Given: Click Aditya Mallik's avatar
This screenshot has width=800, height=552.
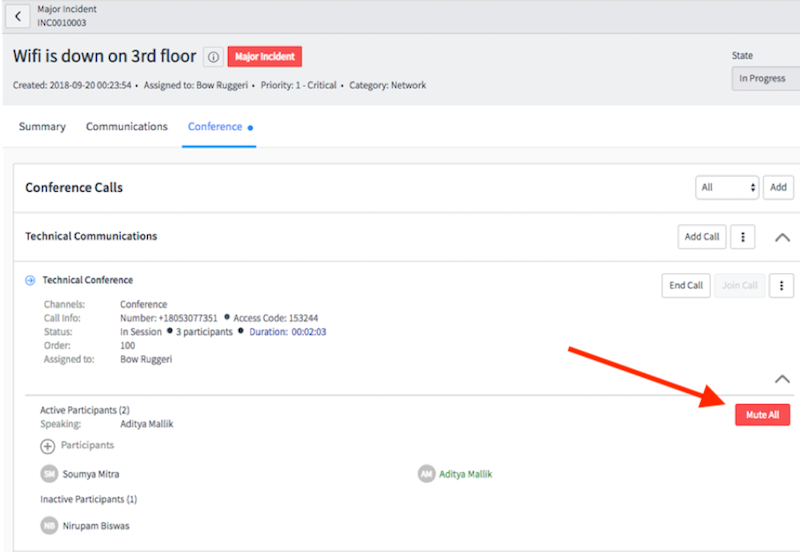Looking at the screenshot, I should (x=427, y=474).
